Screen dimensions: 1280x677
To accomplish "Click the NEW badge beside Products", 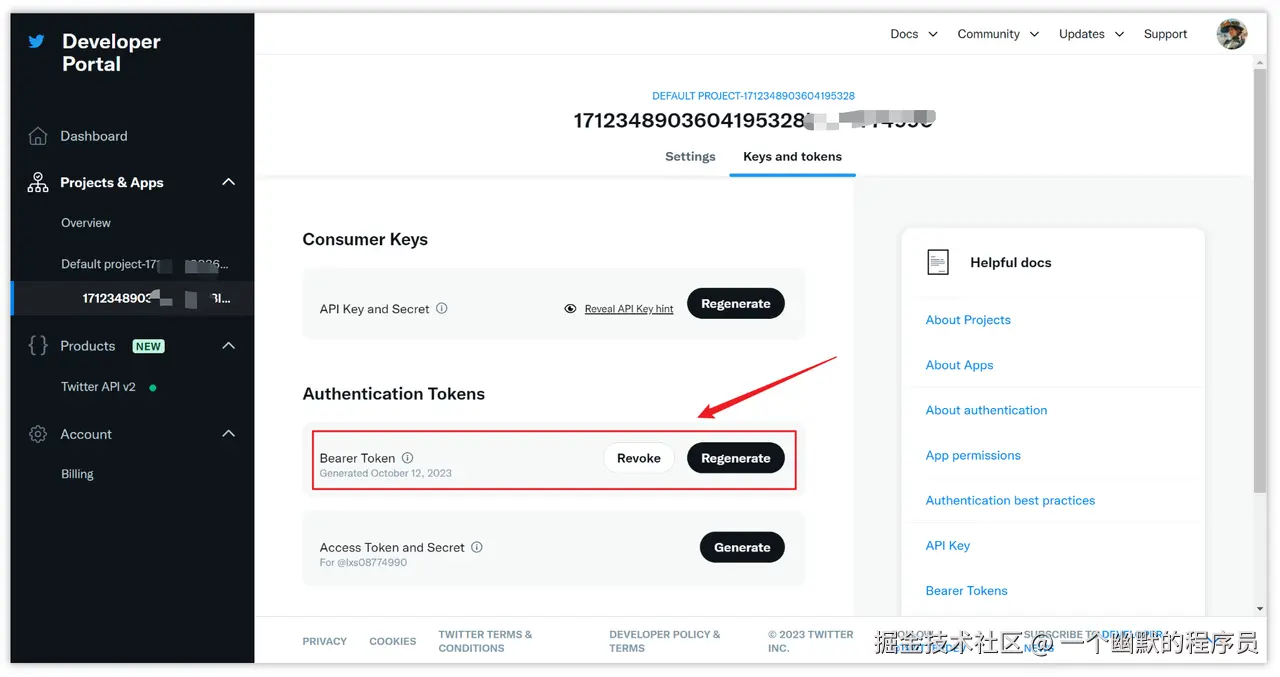I will (149, 346).
